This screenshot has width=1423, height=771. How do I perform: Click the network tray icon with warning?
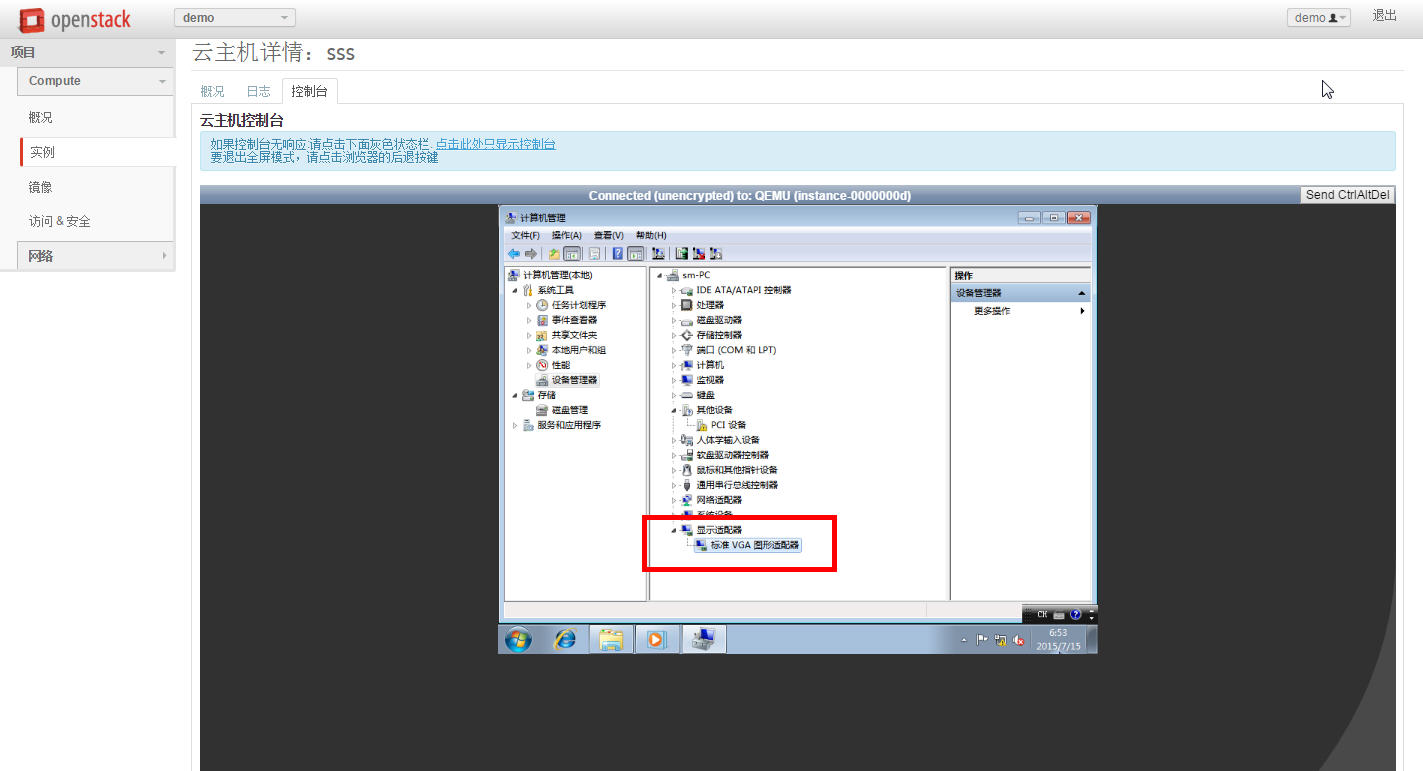click(x=1000, y=640)
